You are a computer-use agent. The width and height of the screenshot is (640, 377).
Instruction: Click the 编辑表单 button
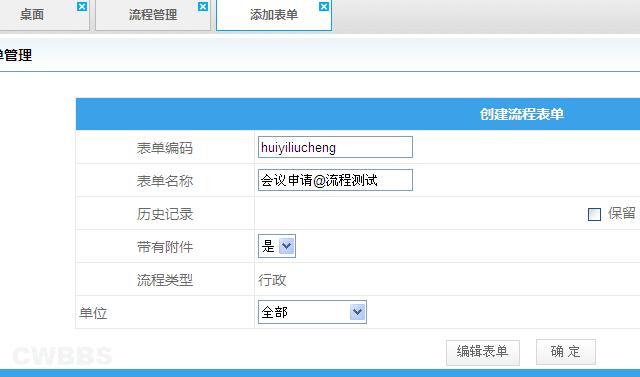click(482, 352)
